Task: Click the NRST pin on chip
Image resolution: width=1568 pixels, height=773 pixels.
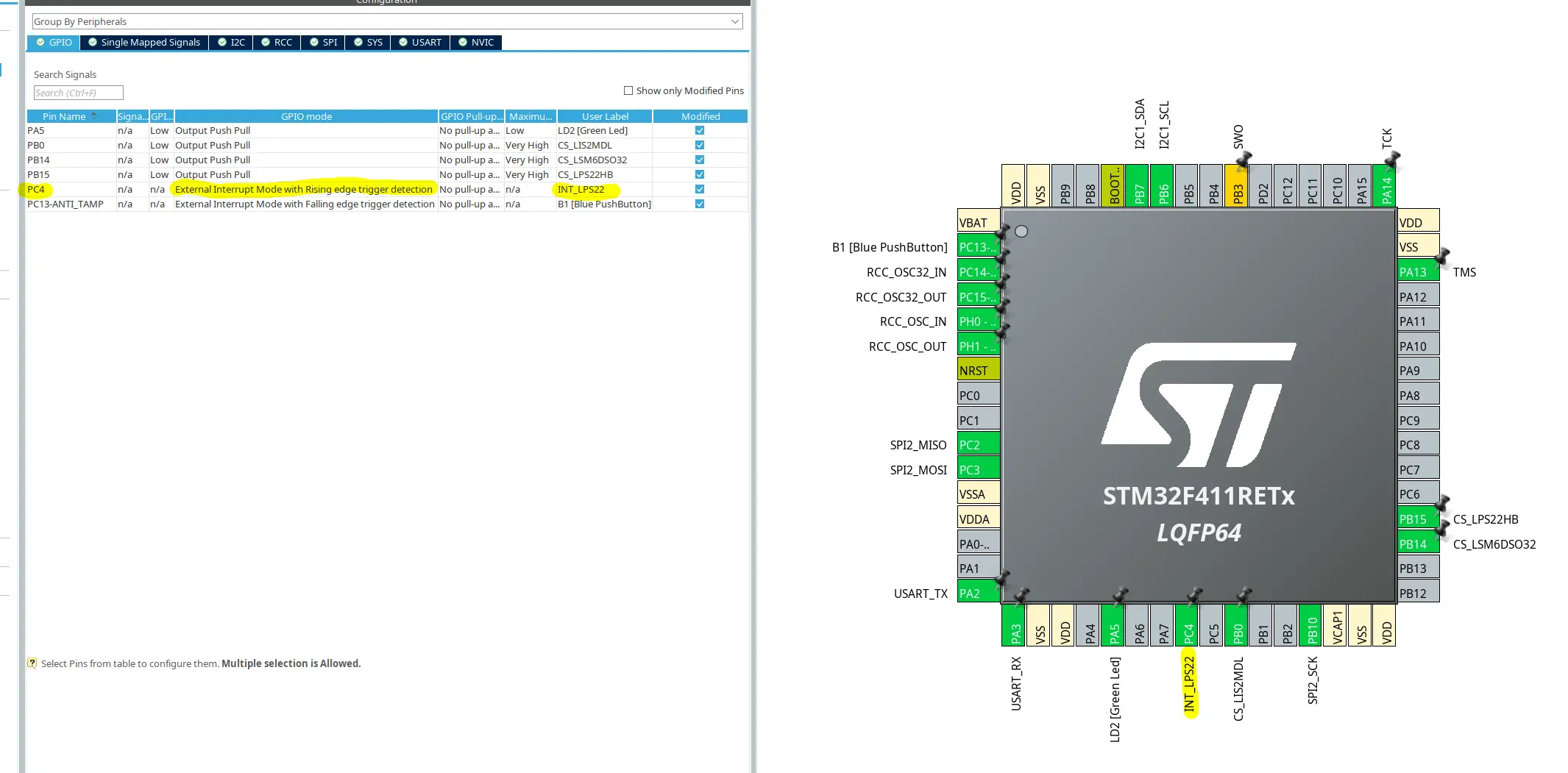Action: [979, 370]
